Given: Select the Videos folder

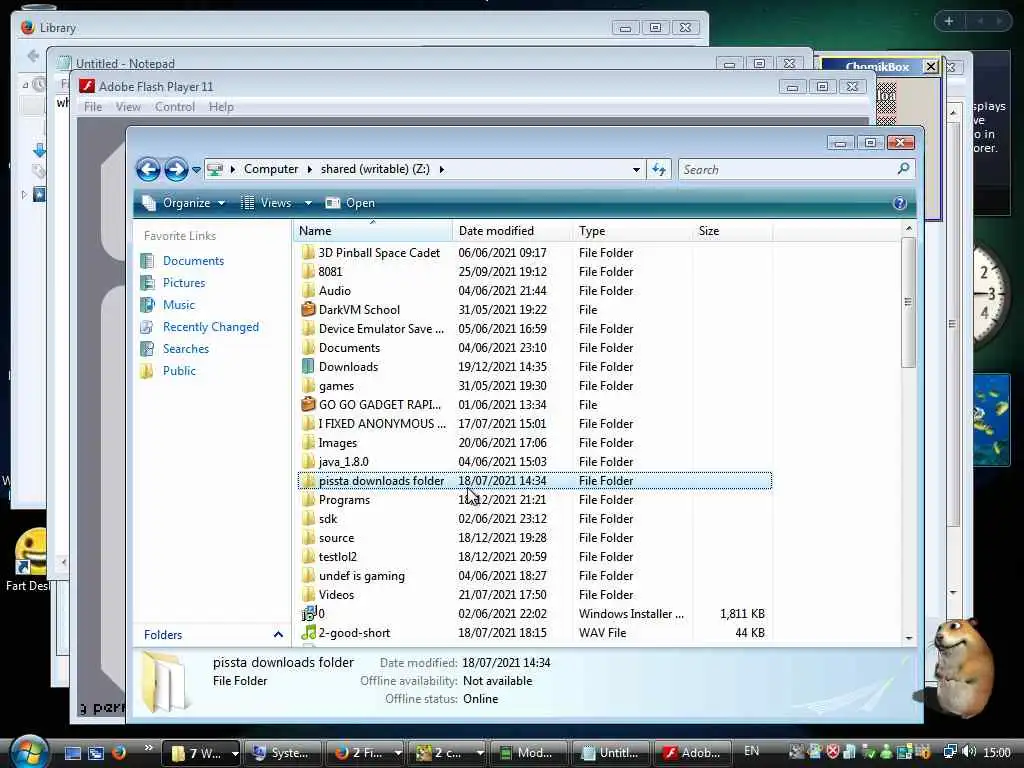Looking at the screenshot, I should point(336,594).
